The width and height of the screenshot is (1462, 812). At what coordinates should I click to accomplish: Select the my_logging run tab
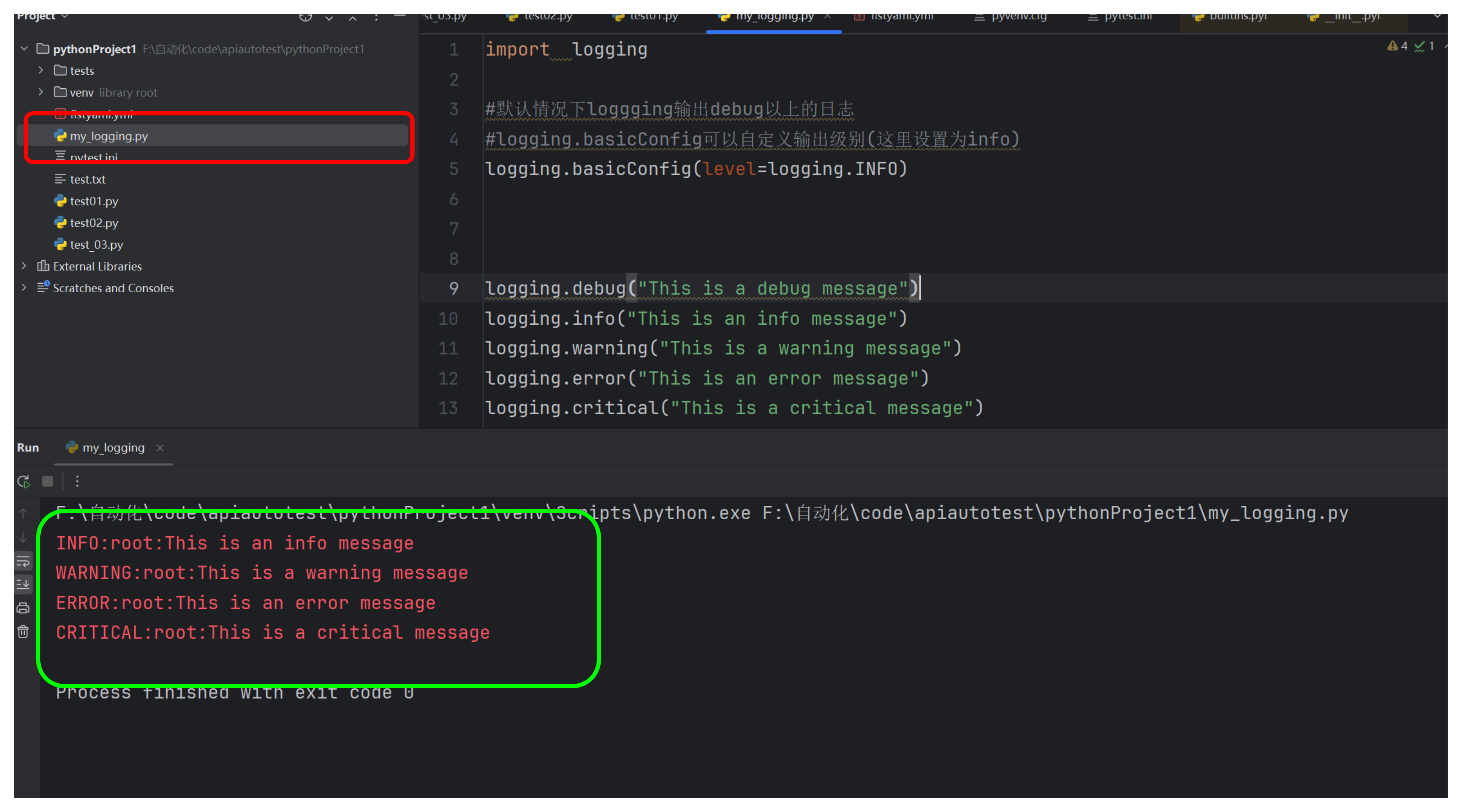click(113, 448)
